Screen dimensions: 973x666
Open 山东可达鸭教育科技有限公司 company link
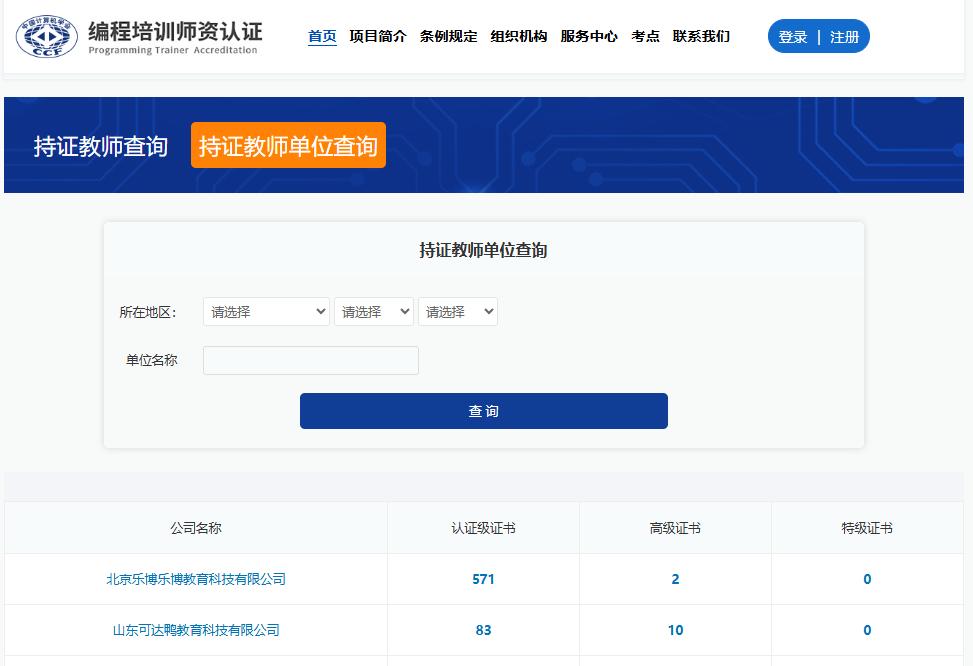point(196,630)
